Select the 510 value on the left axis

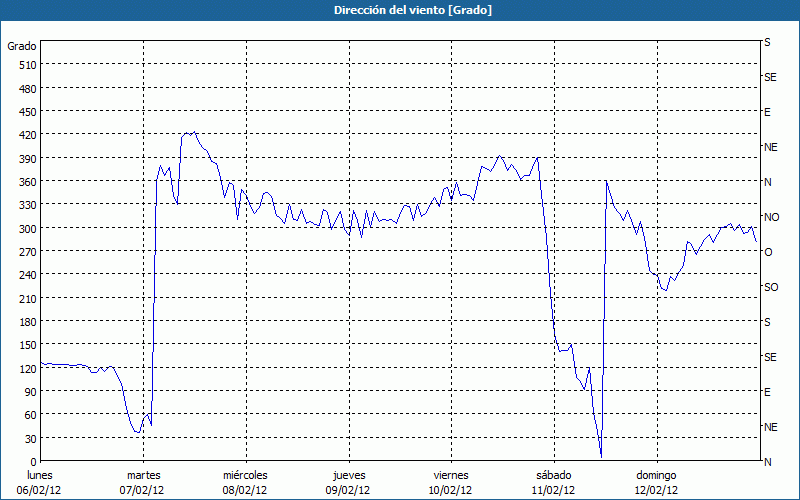click(x=27, y=65)
